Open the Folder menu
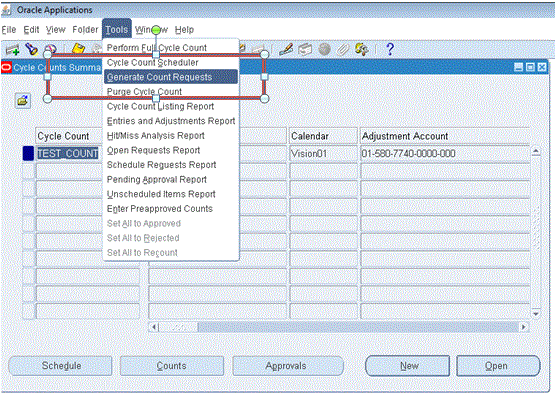Screen dimensions: 556x403 (x=85, y=30)
